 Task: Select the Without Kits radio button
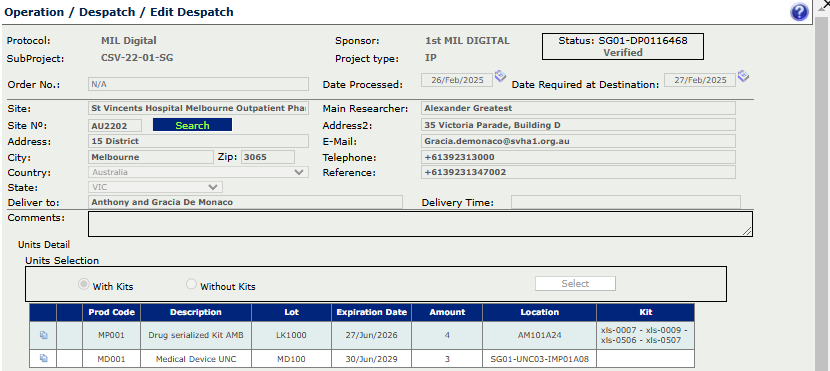pos(191,285)
